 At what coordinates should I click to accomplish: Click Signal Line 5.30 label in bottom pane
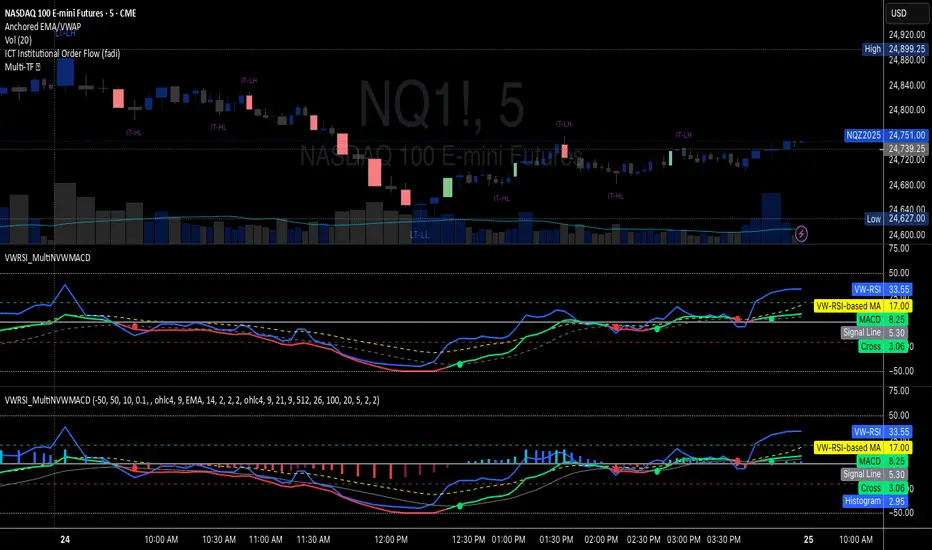tap(874, 474)
